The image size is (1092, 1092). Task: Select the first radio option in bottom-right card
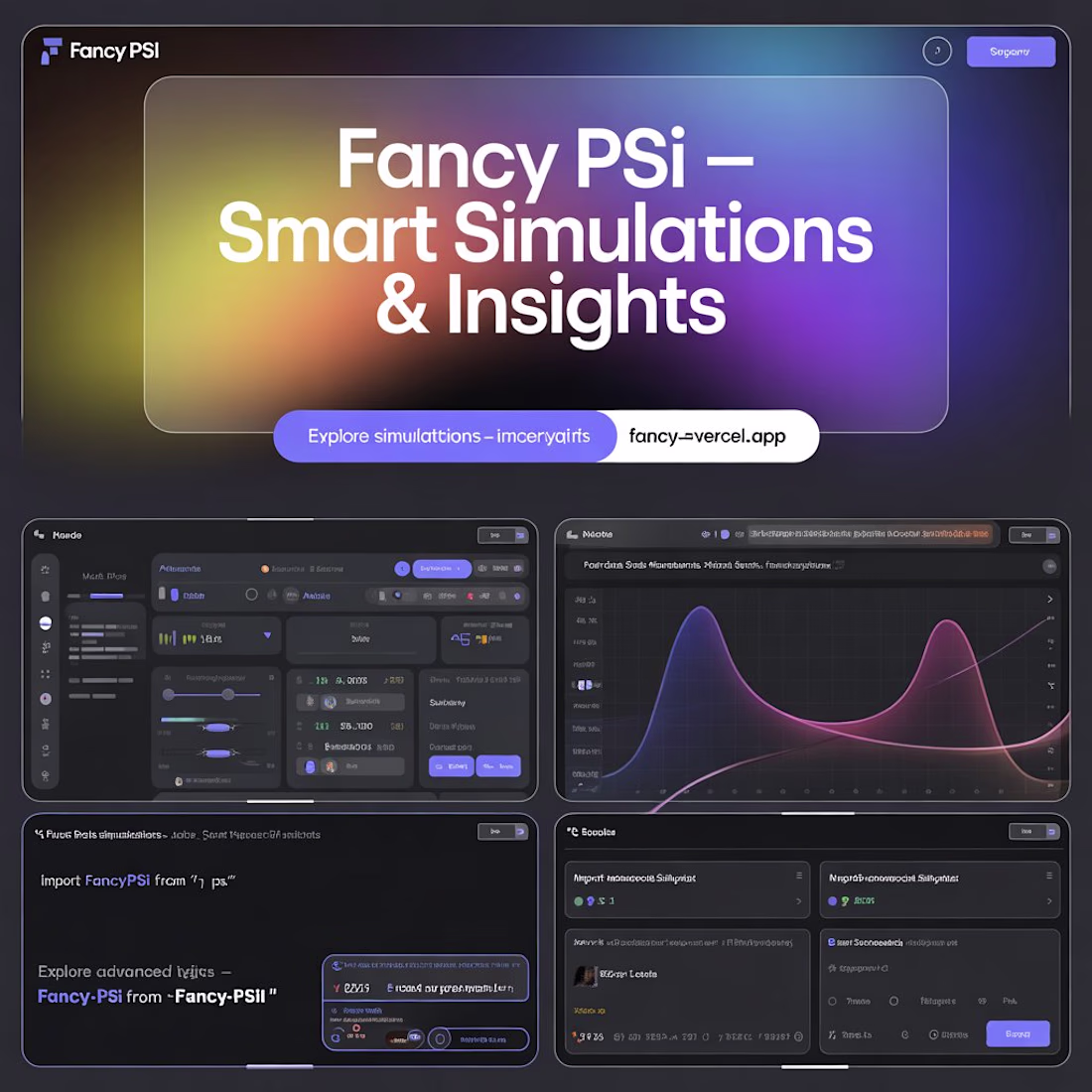(x=832, y=1002)
